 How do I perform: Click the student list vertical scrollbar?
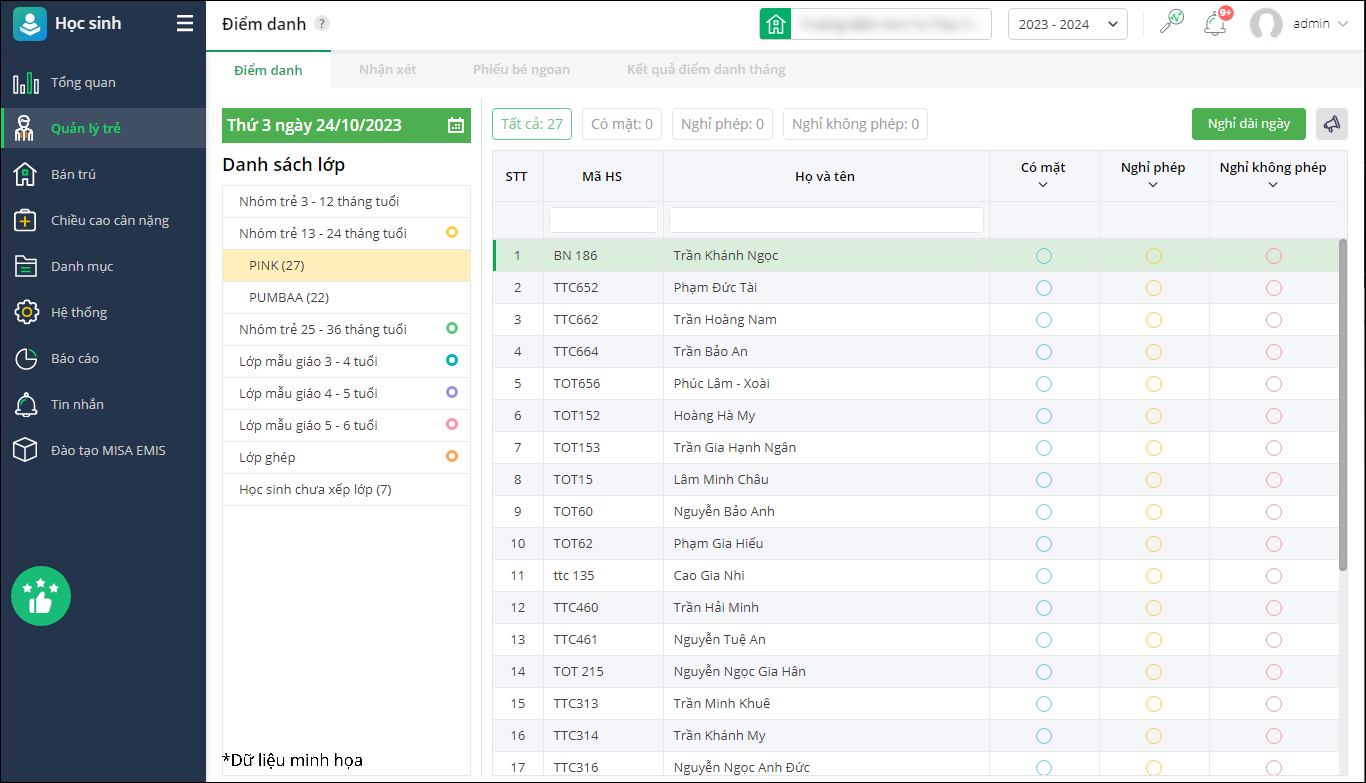[x=1342, y=400]
